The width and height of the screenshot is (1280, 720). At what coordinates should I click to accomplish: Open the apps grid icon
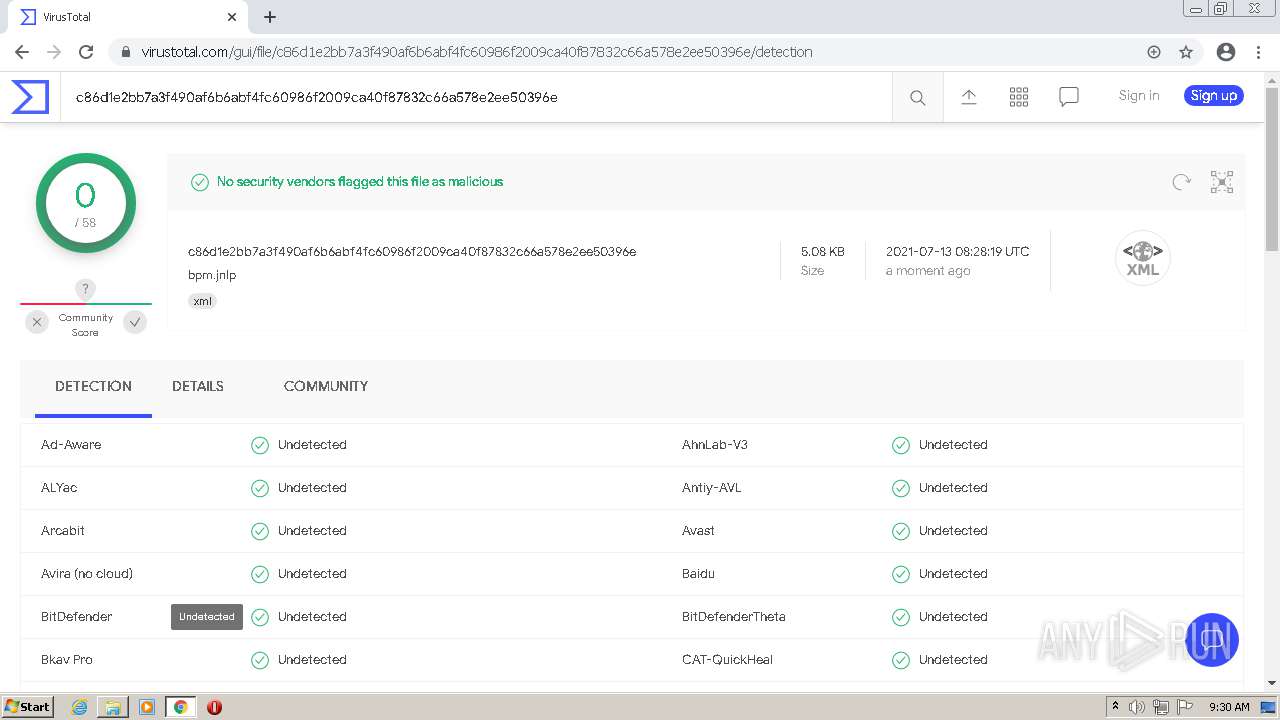tap(1019, 97)
